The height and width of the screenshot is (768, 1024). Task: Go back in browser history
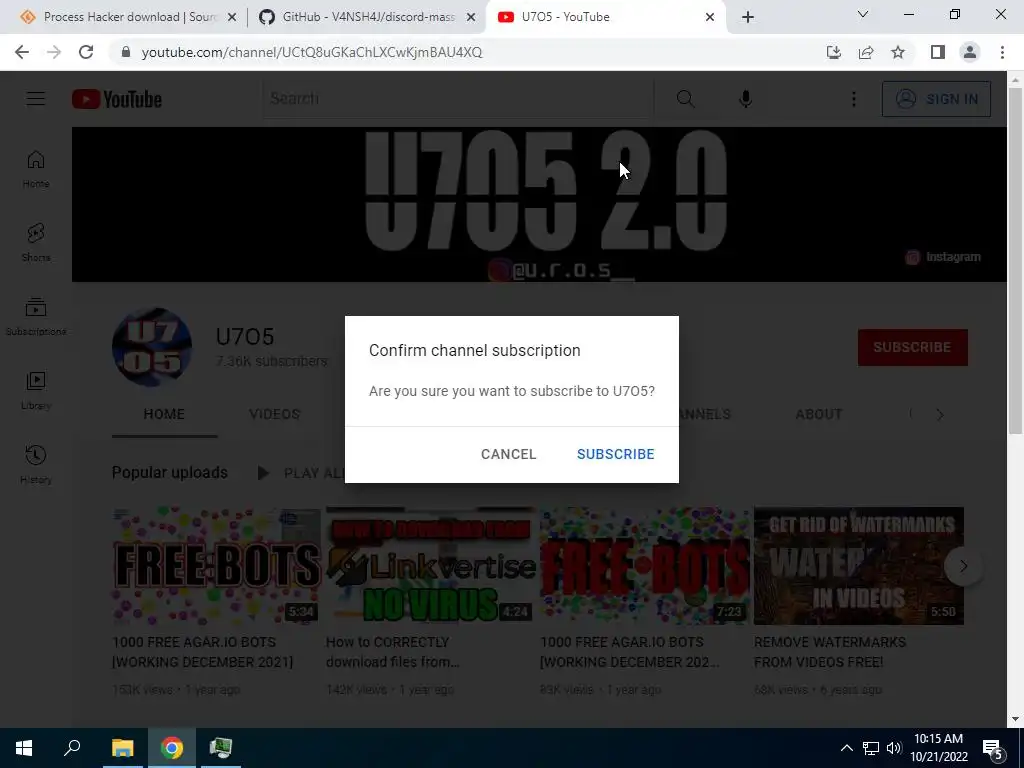(x=22, y=52)
